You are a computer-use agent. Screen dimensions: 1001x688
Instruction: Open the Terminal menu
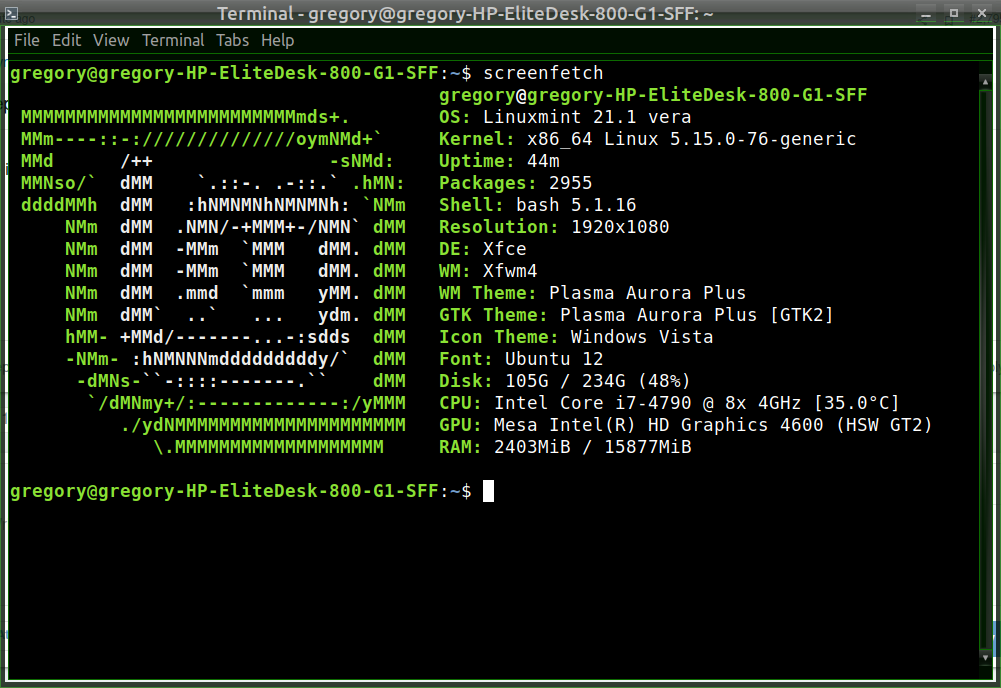tap(173, 40)
